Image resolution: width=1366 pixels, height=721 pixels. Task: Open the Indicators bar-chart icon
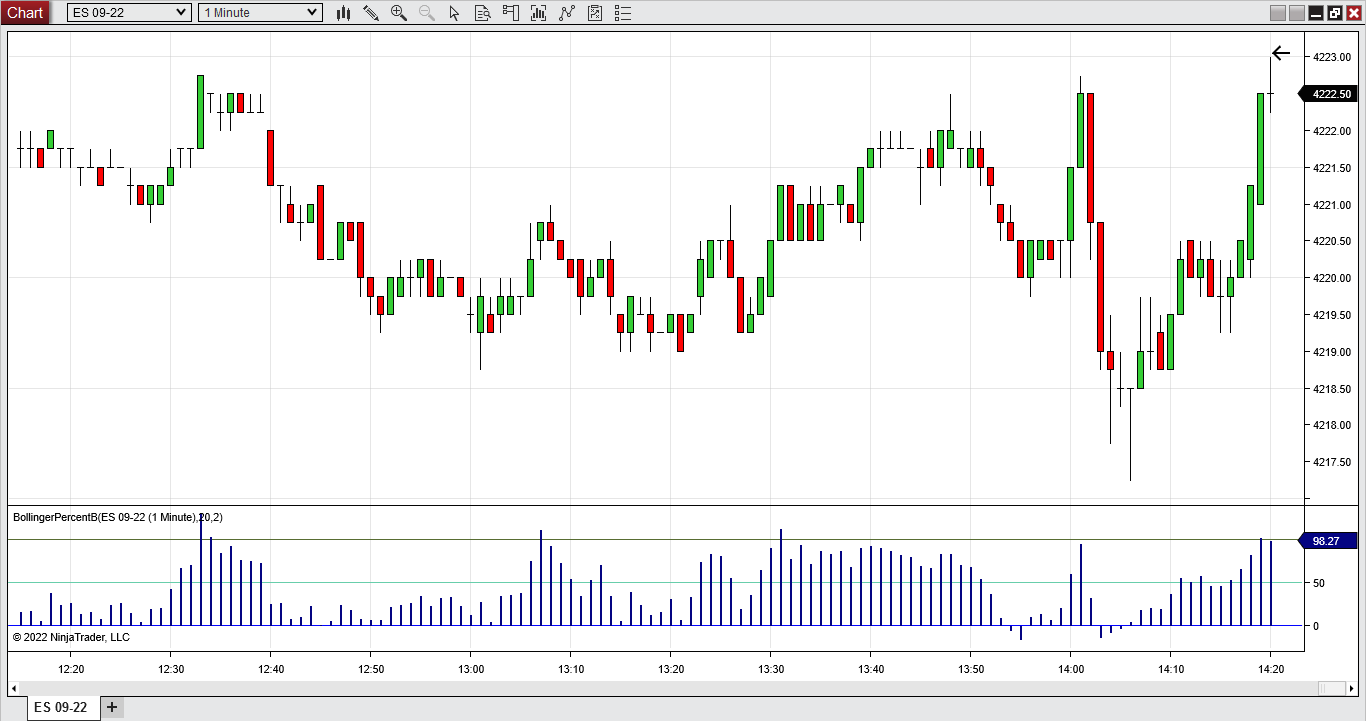point(539,13)
